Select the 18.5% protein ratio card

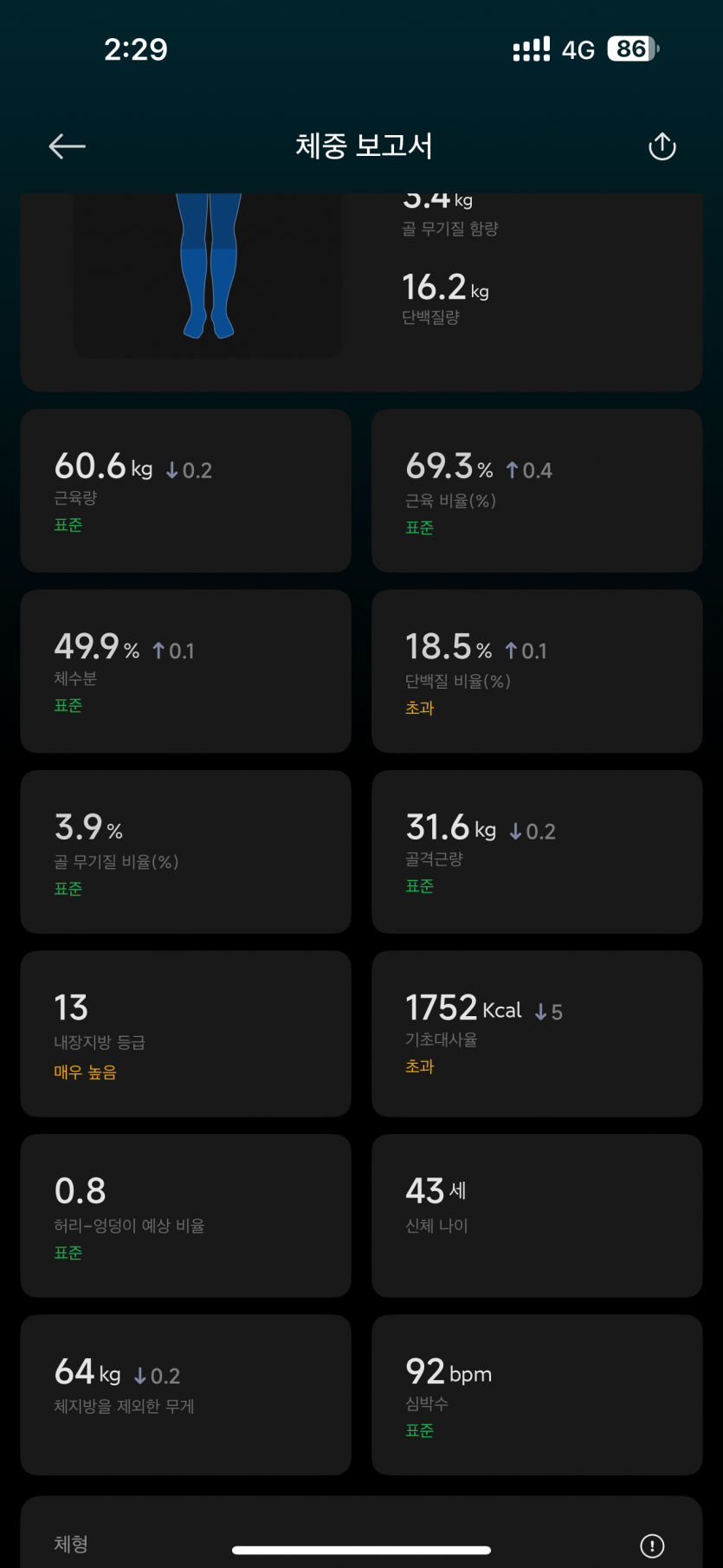537,671
